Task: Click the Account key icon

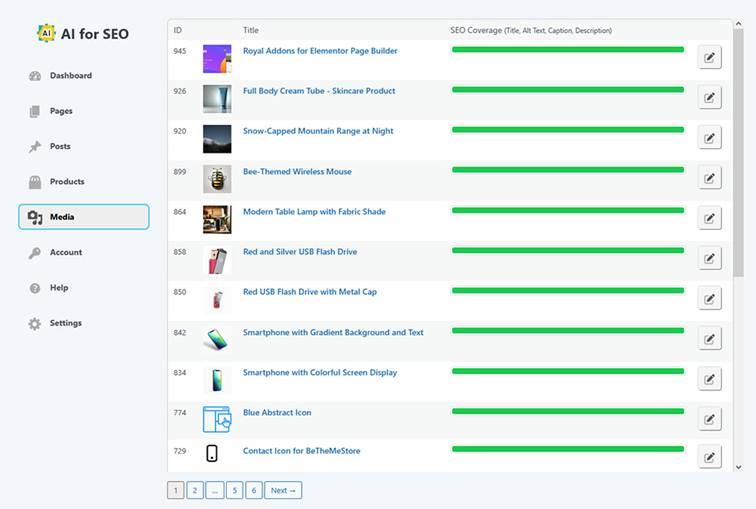Action: pyautogui.click(x=35, y=253)
